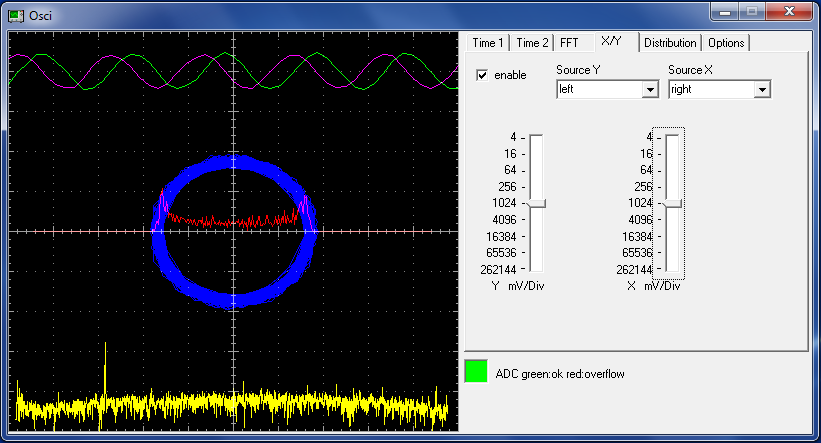
Task: Click the X mV/Div slider thumb
Action: [x=672, y=203]
